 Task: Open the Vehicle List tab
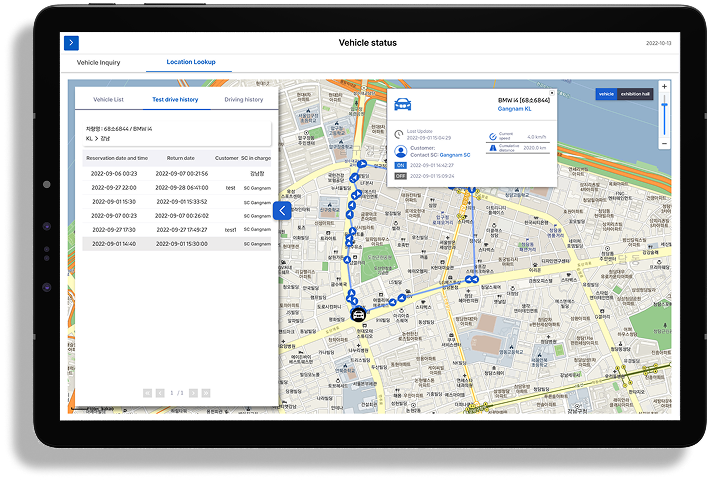click(x=108, y=100)
